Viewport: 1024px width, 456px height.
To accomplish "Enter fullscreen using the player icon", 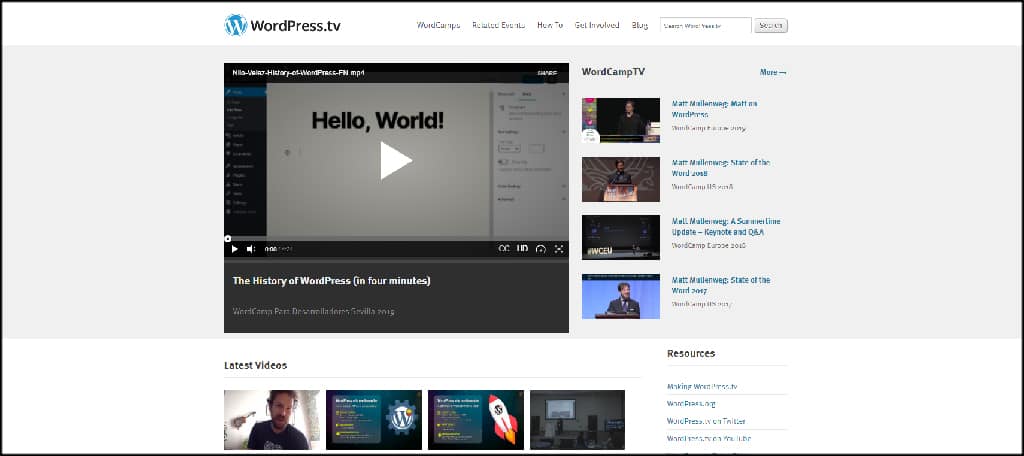I will click(559, 249).
